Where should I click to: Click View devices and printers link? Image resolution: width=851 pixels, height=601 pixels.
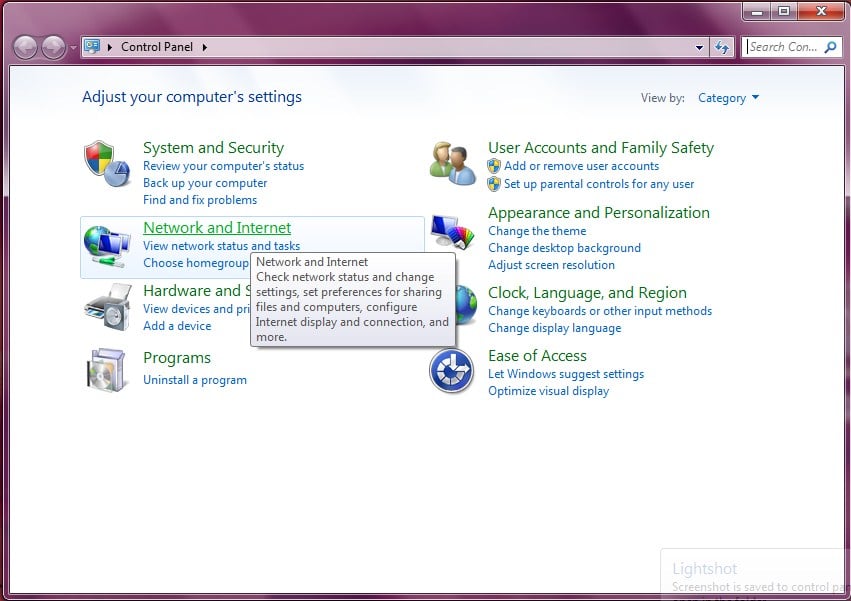click(196, 309)
